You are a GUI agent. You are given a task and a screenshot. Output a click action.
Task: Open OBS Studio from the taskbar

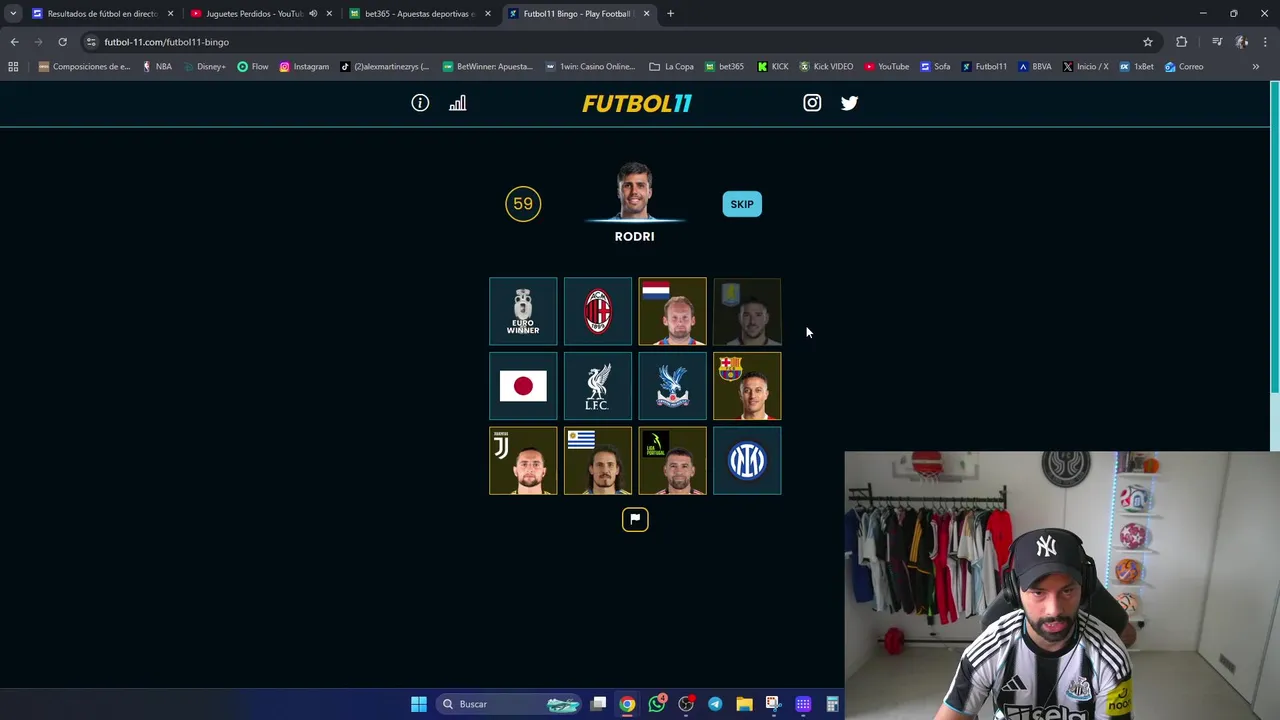click(686, 704)
